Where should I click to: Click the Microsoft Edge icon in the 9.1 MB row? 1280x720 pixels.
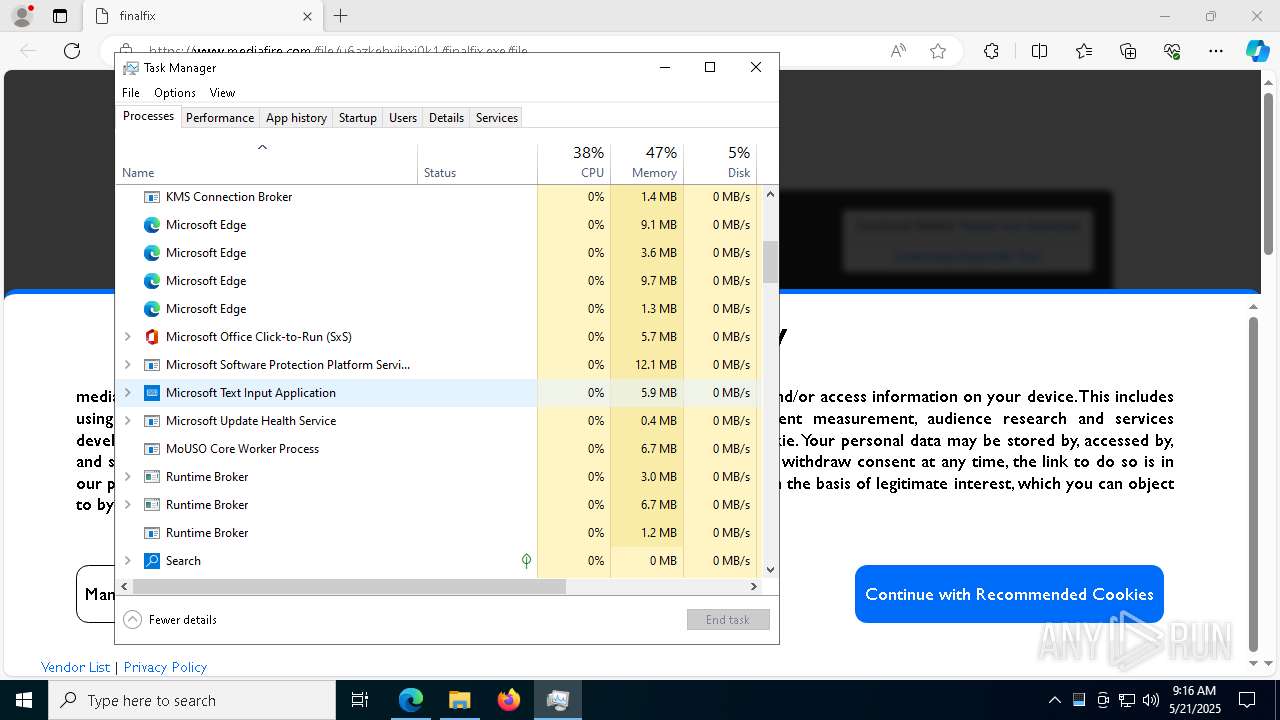point(152,225)
